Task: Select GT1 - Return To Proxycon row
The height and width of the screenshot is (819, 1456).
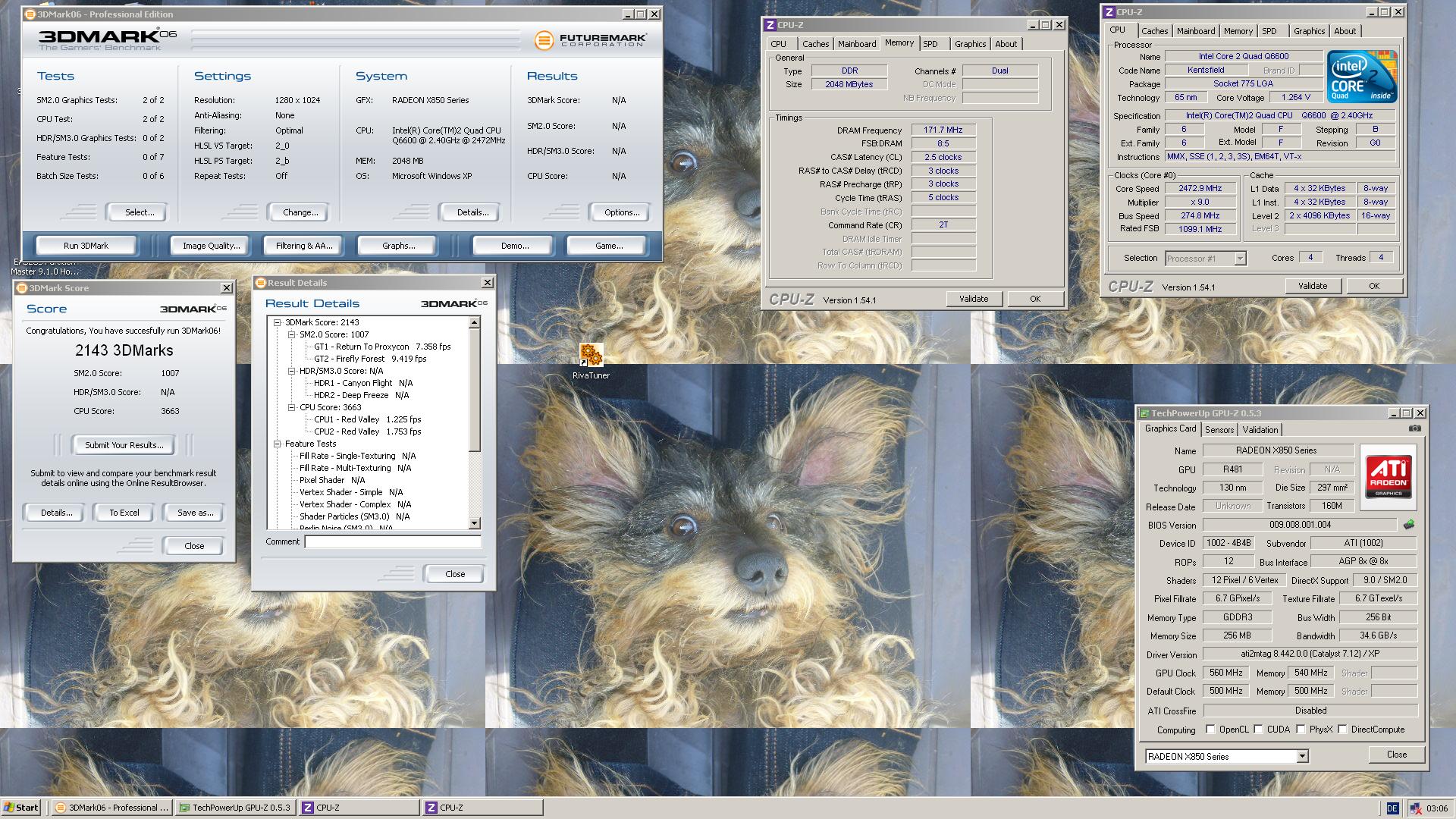Action: point(382,347)
